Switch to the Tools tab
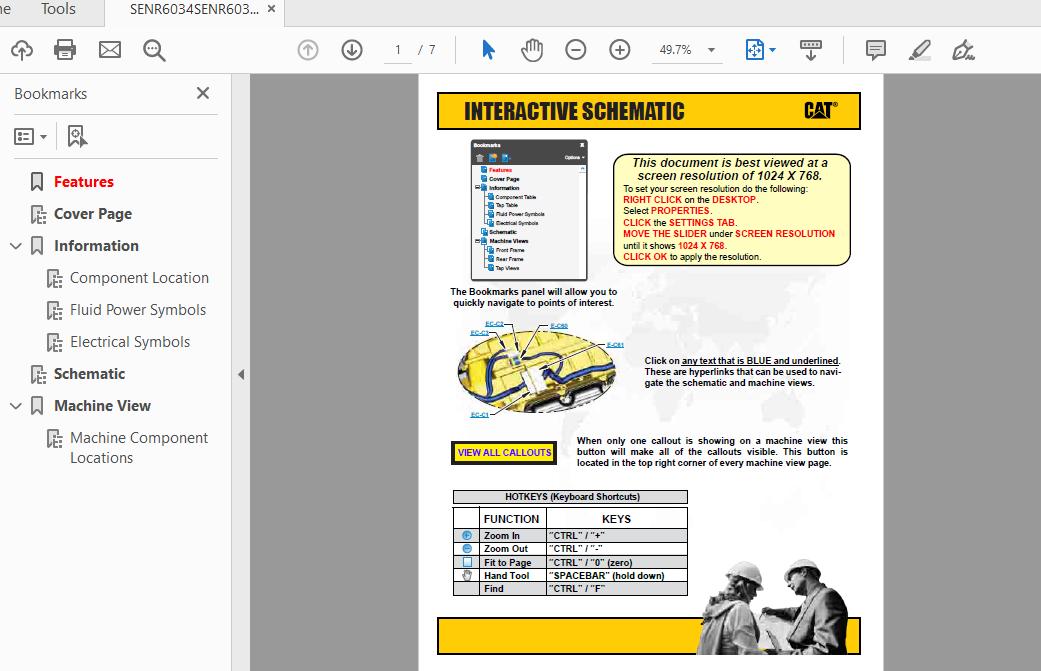The image size is (1041, 671). point(58,9)
